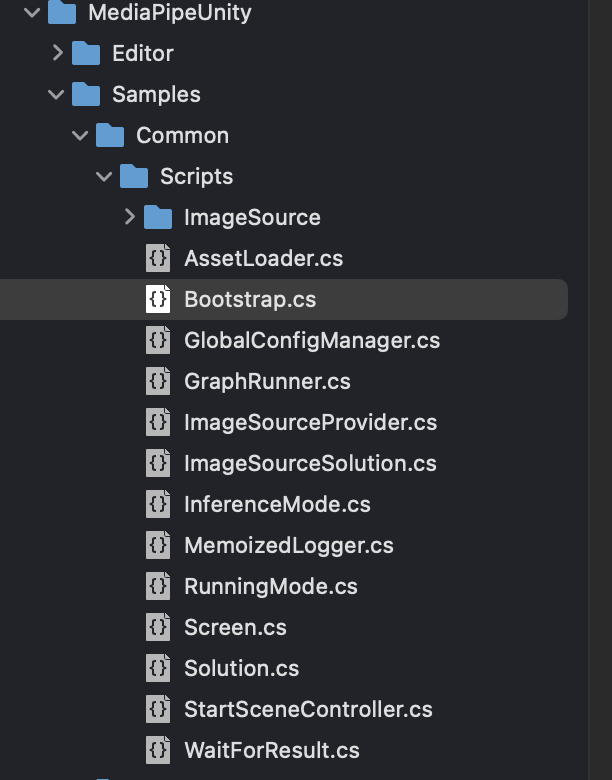Open ImageSourceProvider.cs file name
The image size is (612, 780).
click(x=310, y=423)
